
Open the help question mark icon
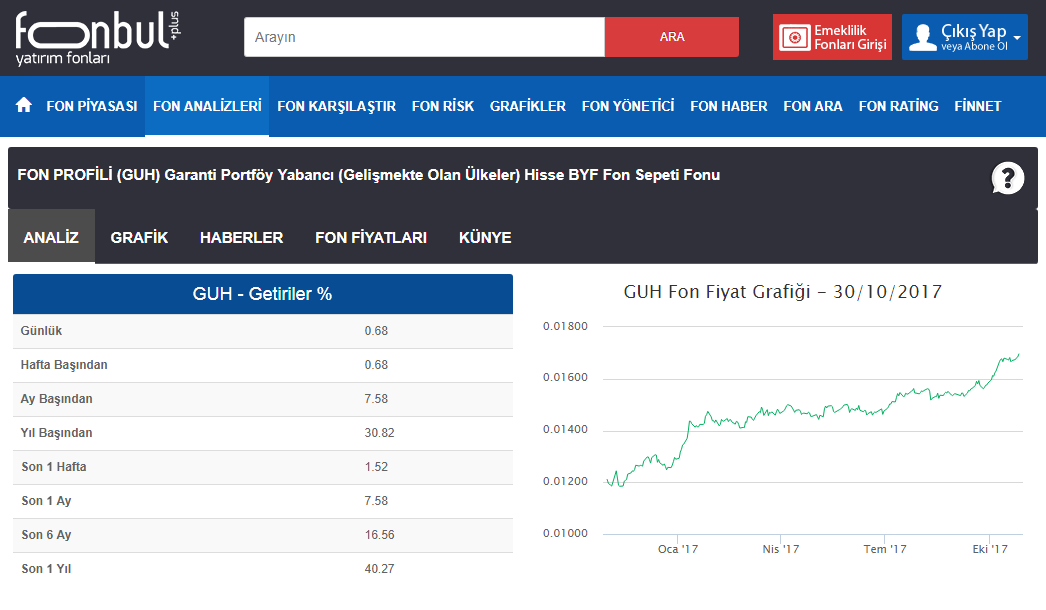pyautogui.click(x=1007, y=178)
